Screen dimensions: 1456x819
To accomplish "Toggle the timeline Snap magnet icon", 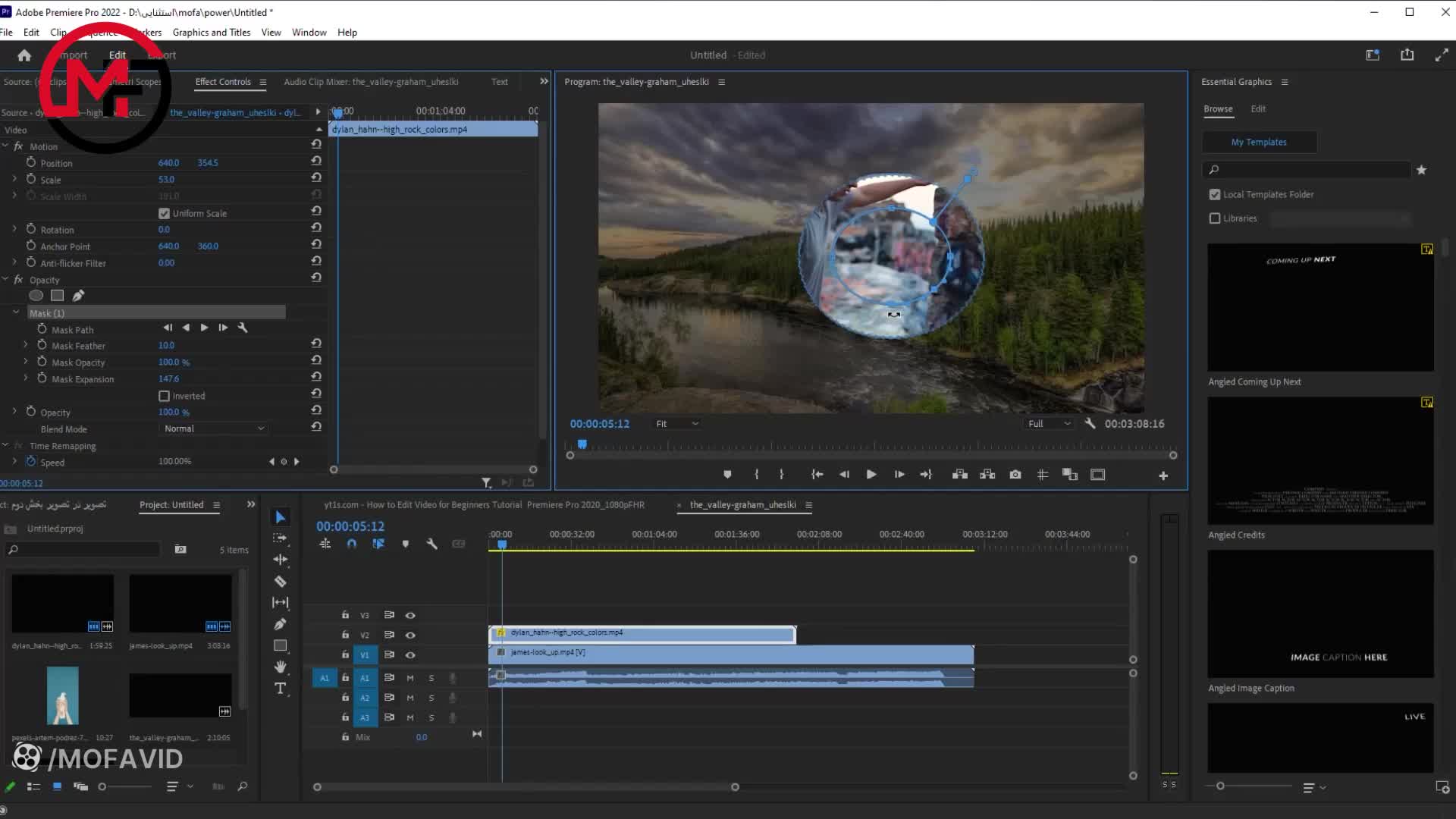I will (351, 544).
